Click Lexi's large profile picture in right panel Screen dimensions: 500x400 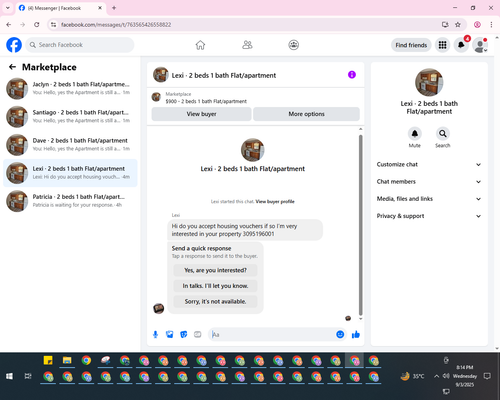(x=429, y=82)
